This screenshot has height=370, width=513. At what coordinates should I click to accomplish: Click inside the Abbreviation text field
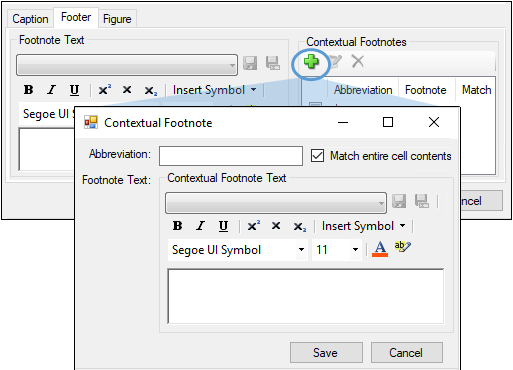231,156
